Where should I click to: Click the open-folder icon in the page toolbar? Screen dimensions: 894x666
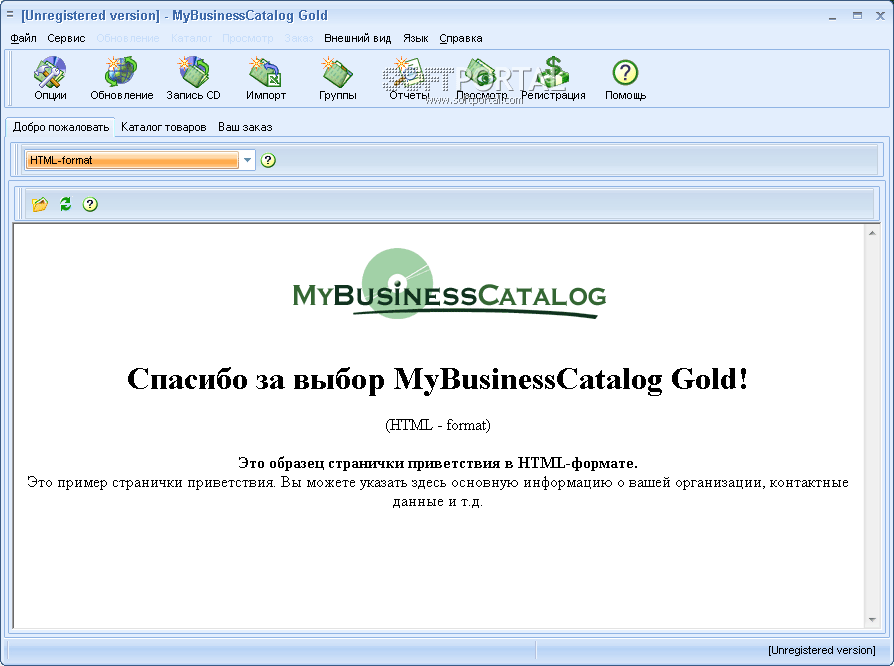tap(40, 204)
